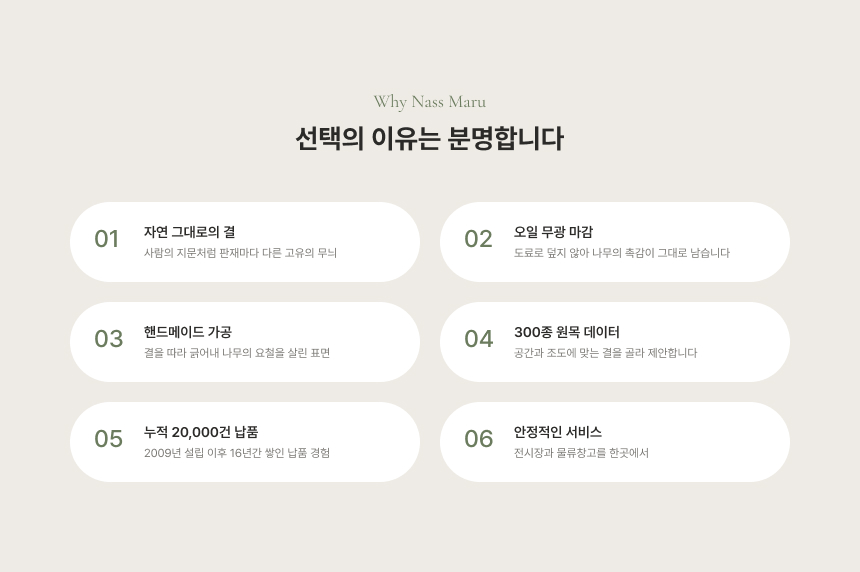860x572 pixels.
Task: Click the 06 number label
Action: coord(479,439)
